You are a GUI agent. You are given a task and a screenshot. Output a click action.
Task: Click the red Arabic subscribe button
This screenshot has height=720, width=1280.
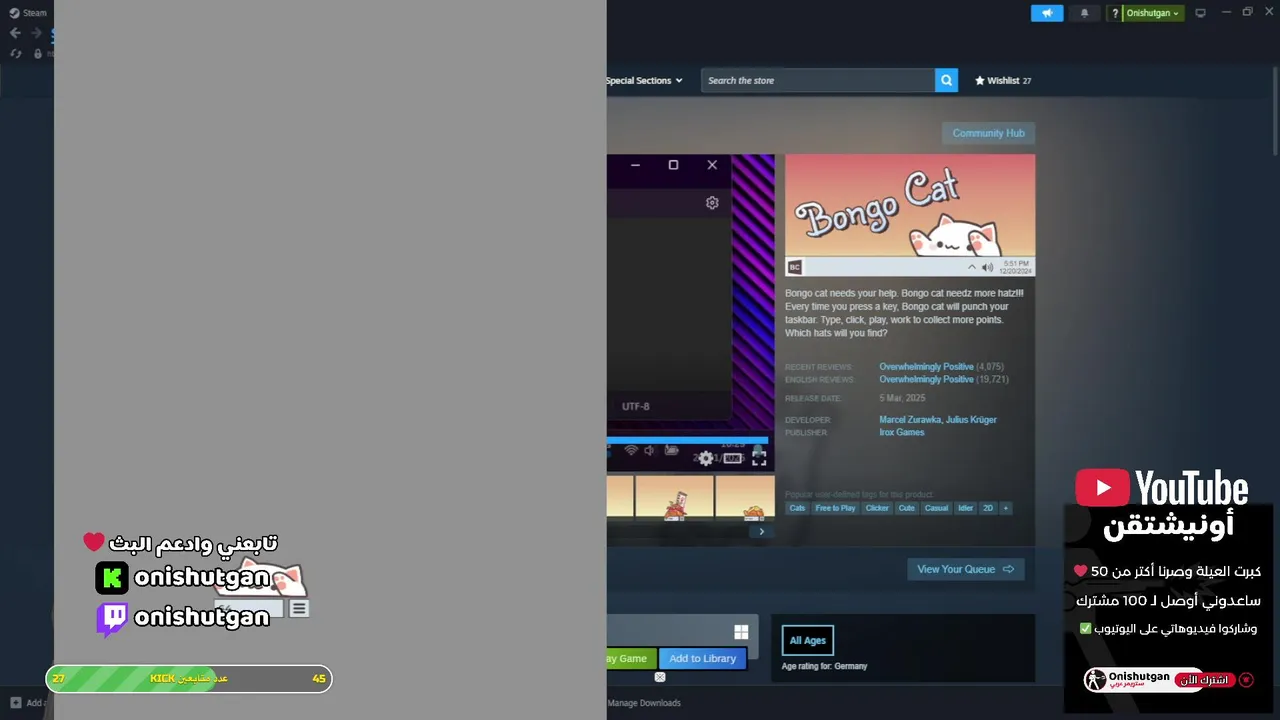pyautogui.click(x=1203, y=680)
